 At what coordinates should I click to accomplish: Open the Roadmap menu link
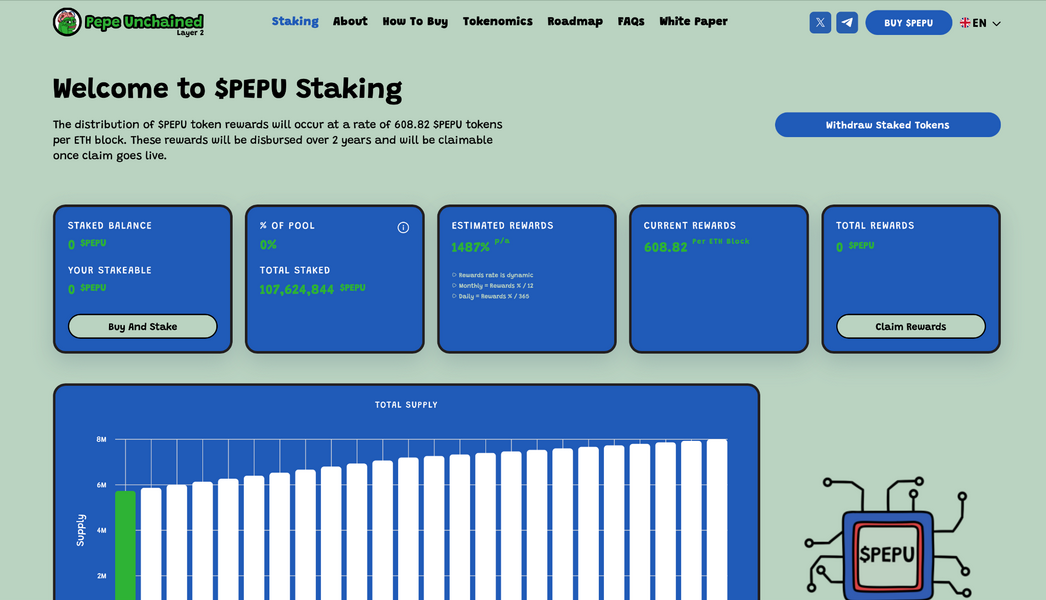[x=575, y=21]
